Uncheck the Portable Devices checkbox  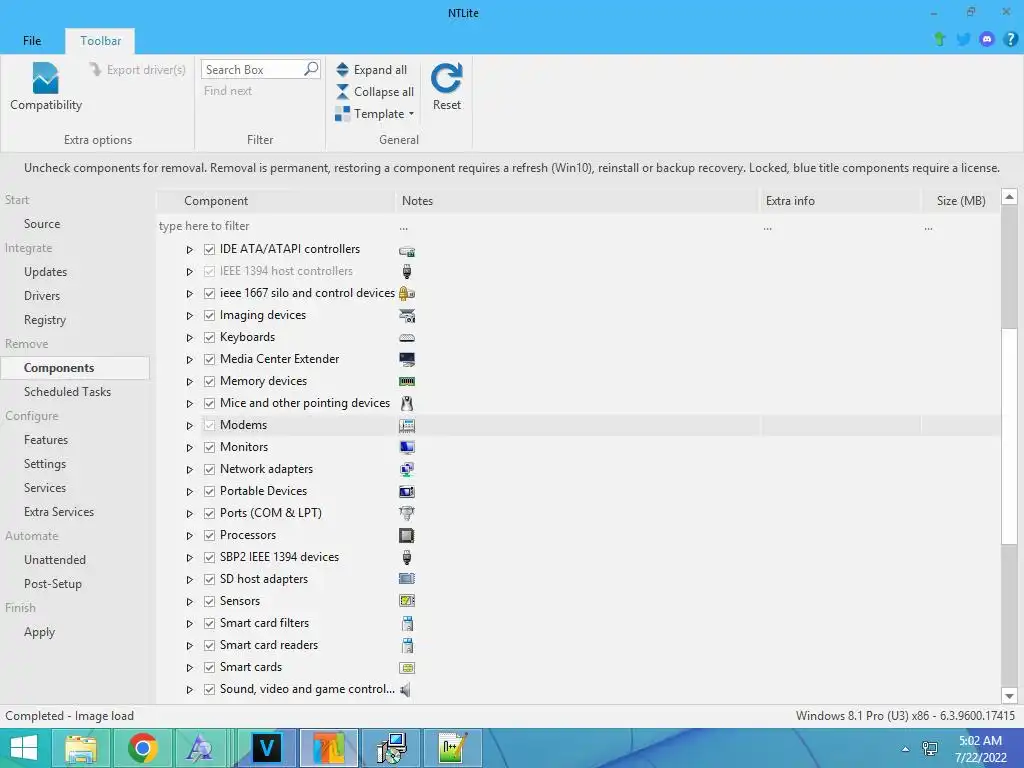click(x=209, y=491)
